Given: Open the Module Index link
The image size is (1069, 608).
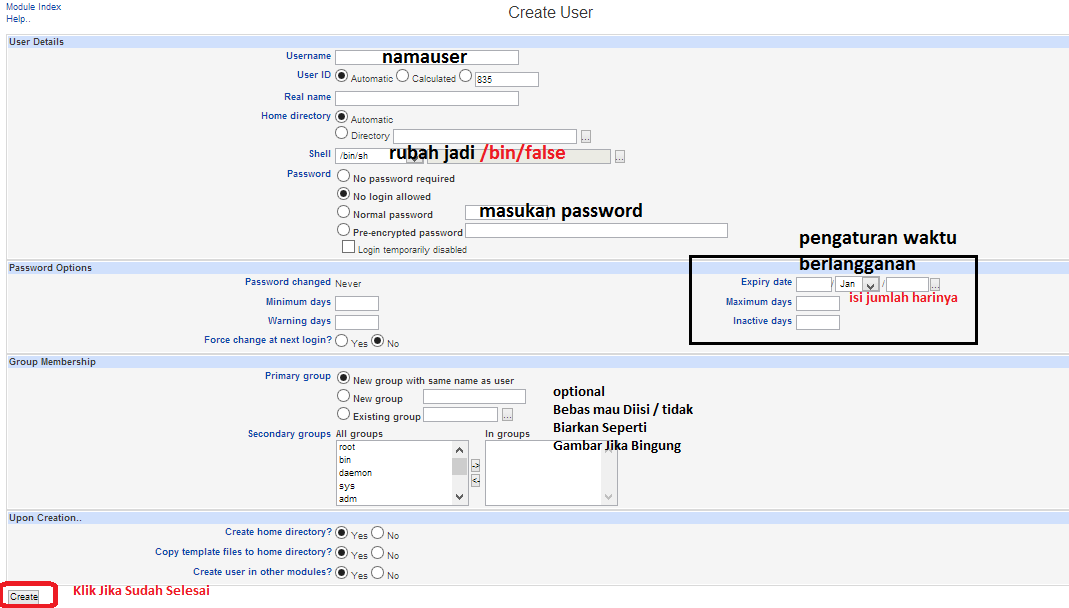Looking at the screenshot, I should [34, 7].
